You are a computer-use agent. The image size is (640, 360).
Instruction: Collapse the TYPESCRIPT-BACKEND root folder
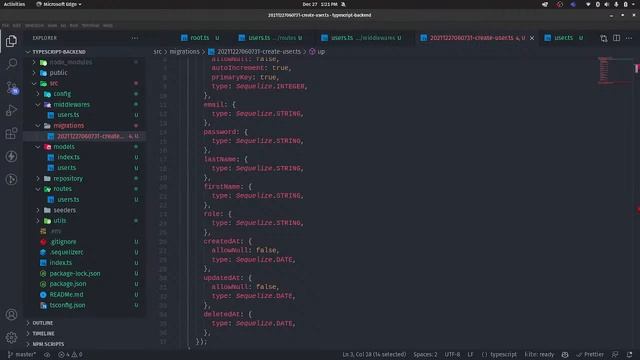click(x=55, y=52)
